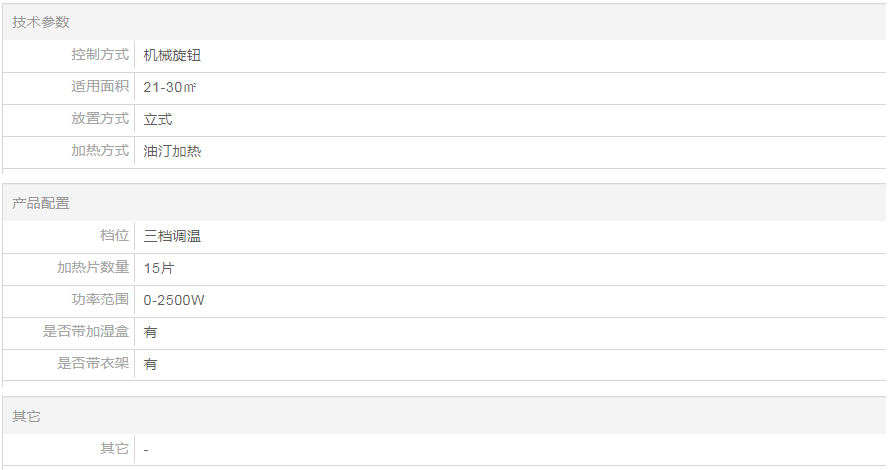Click the 0-2500W power value
This screenshot has height=470, width=889.
pyautogui.click(x=174, y=300)
